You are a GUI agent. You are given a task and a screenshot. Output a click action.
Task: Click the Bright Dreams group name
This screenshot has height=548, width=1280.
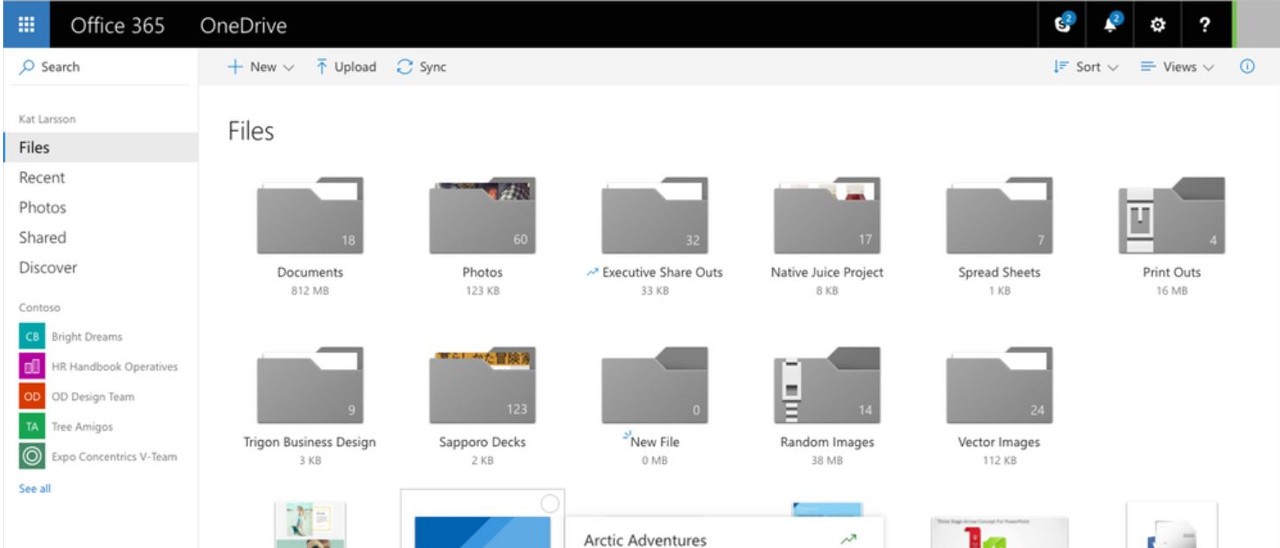(87, 337)
